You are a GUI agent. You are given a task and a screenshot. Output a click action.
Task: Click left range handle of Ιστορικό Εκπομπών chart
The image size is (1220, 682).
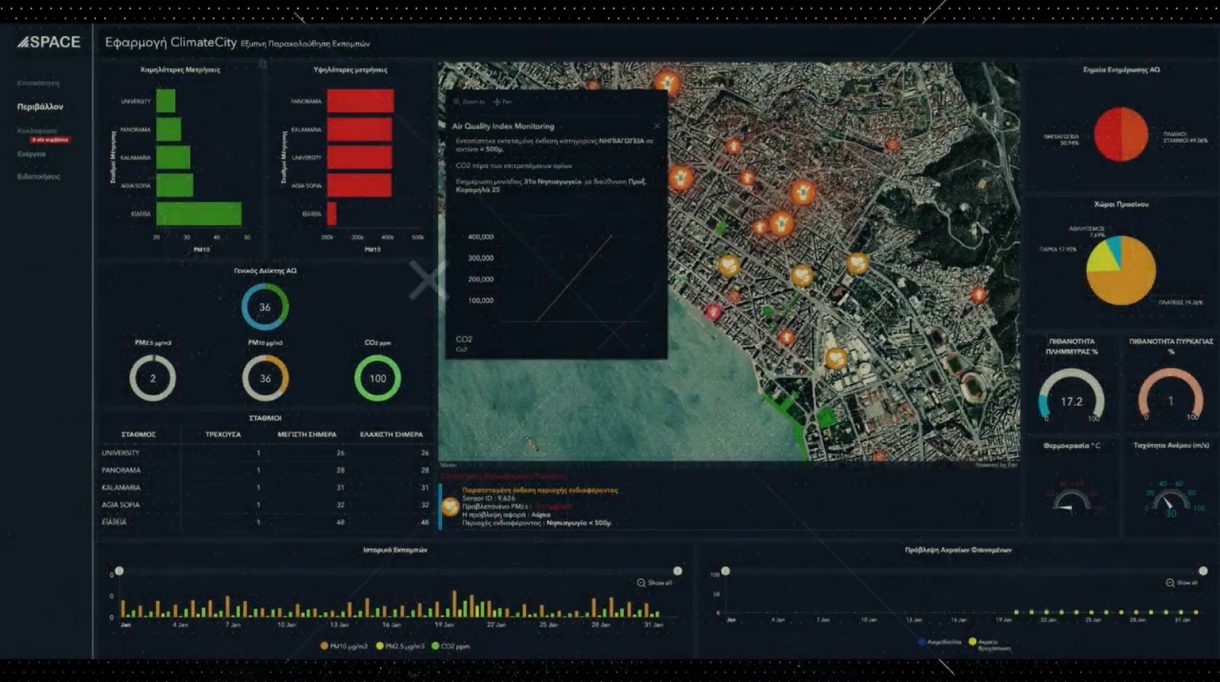[119, 571]
